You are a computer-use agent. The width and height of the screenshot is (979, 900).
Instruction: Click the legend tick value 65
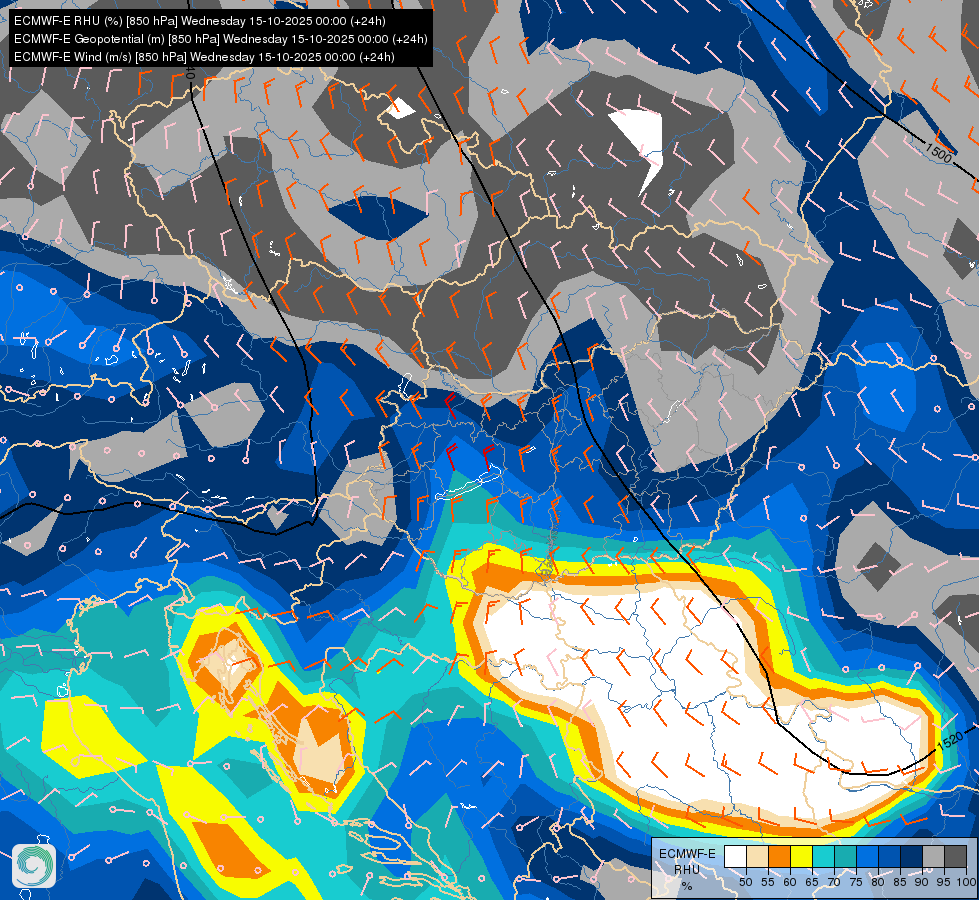coord(812,882)
